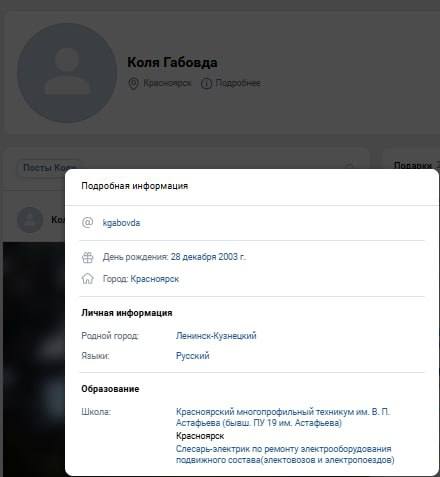The height and width of the screenshot is (477, 440).
Task: Click the Русский language link
Action: [x=193, y=356]
